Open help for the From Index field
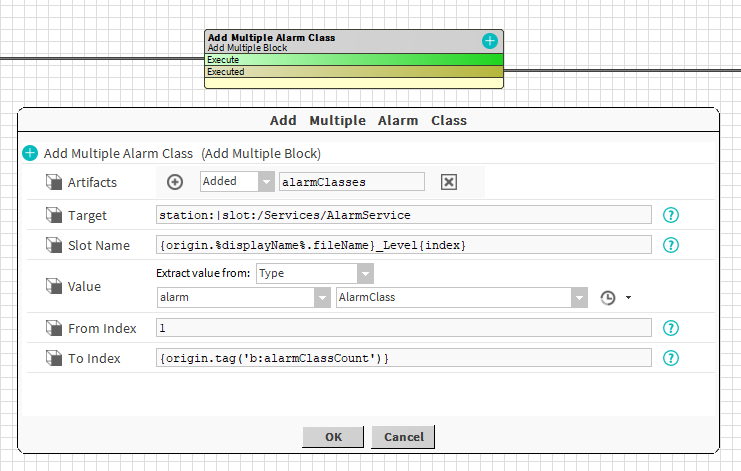The image size is (741, 471). [671, 328]
